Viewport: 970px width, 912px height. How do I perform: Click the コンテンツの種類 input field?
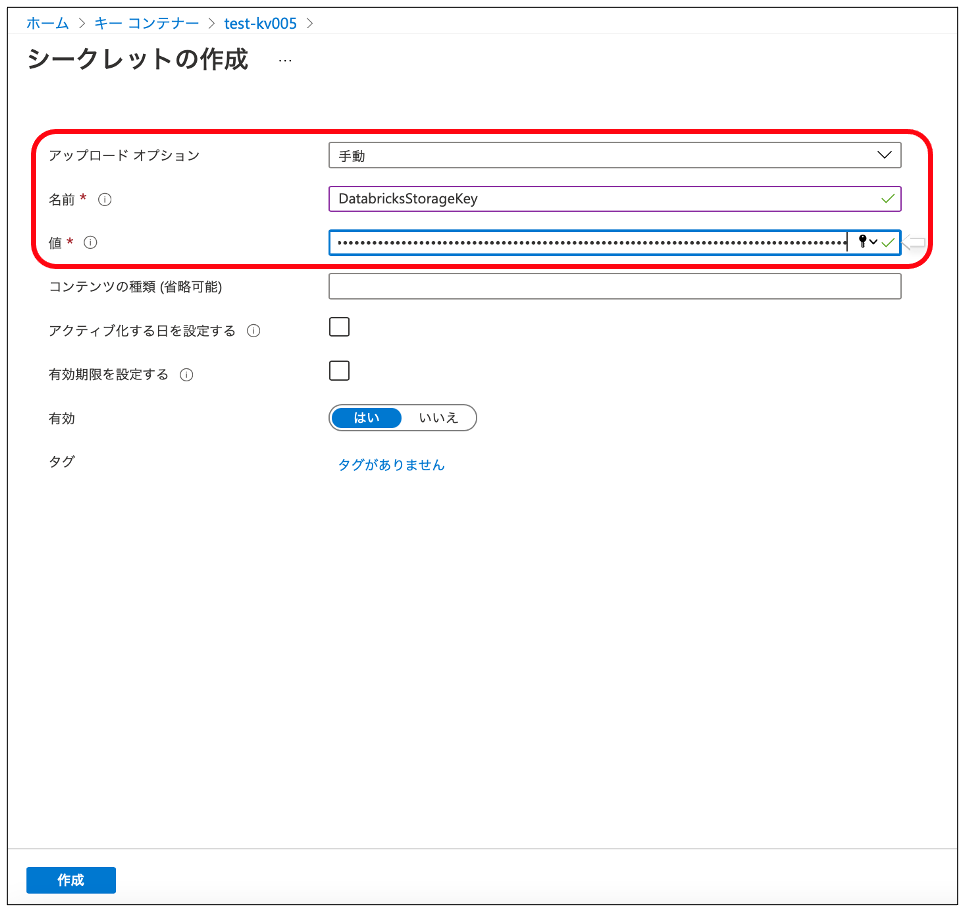[x=615, y=286]
